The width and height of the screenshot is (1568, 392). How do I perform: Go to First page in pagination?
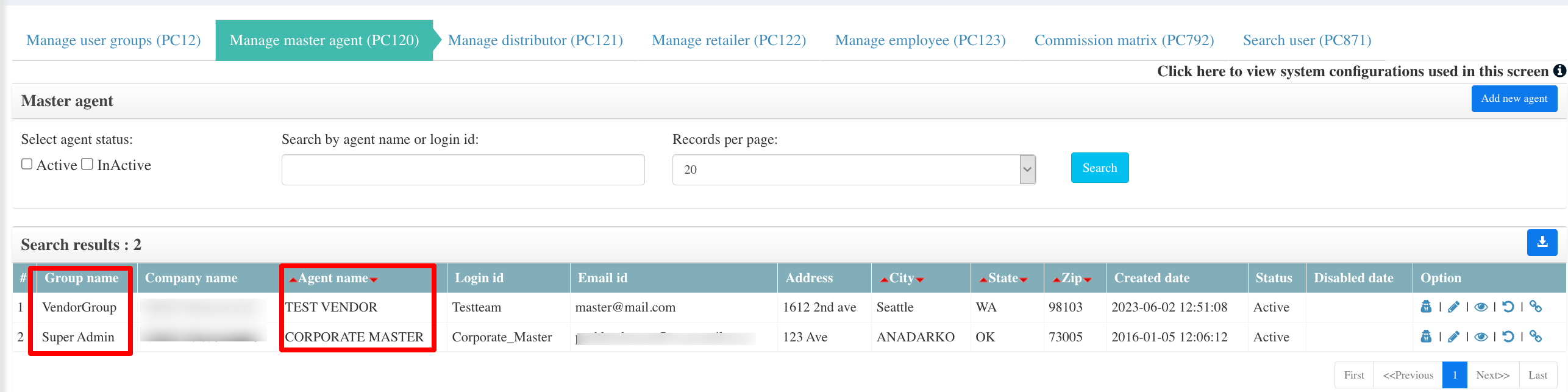1354,375
